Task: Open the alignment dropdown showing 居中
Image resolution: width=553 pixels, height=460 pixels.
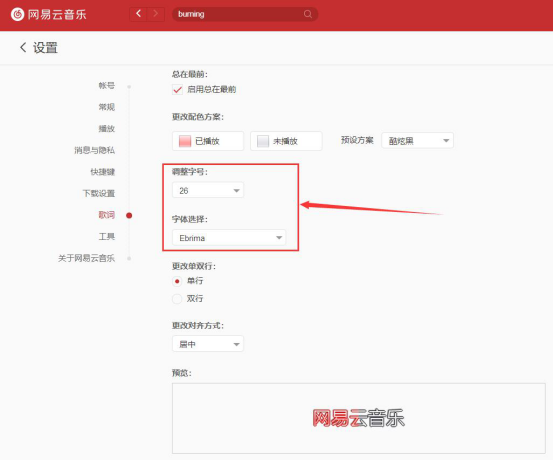Action: pyautogui.click(x=208, y=344)
